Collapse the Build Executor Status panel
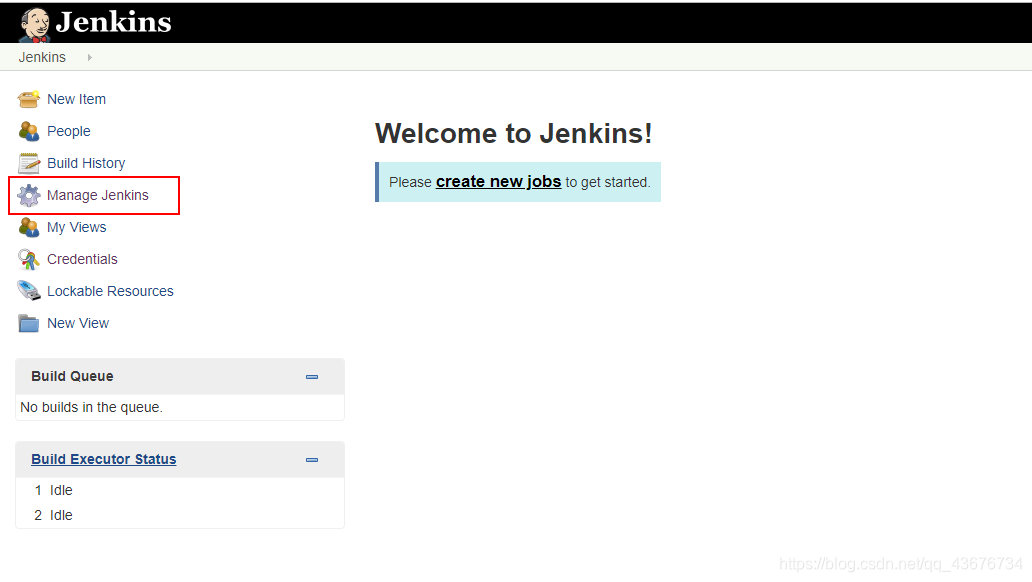This screenshot has height=582, width=1032. pos(312,460)
